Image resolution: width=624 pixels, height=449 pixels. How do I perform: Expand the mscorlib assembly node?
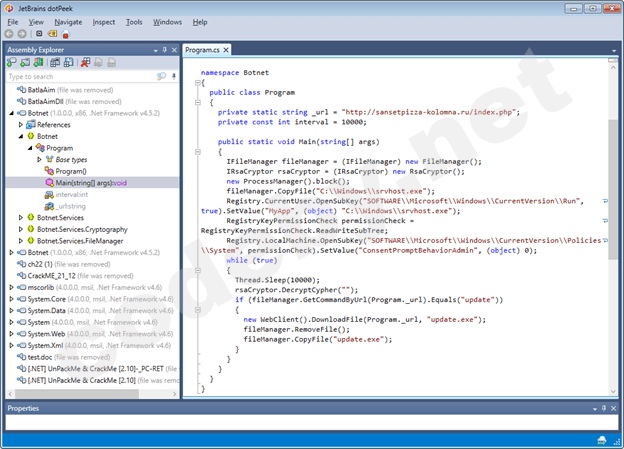(11, 287)
